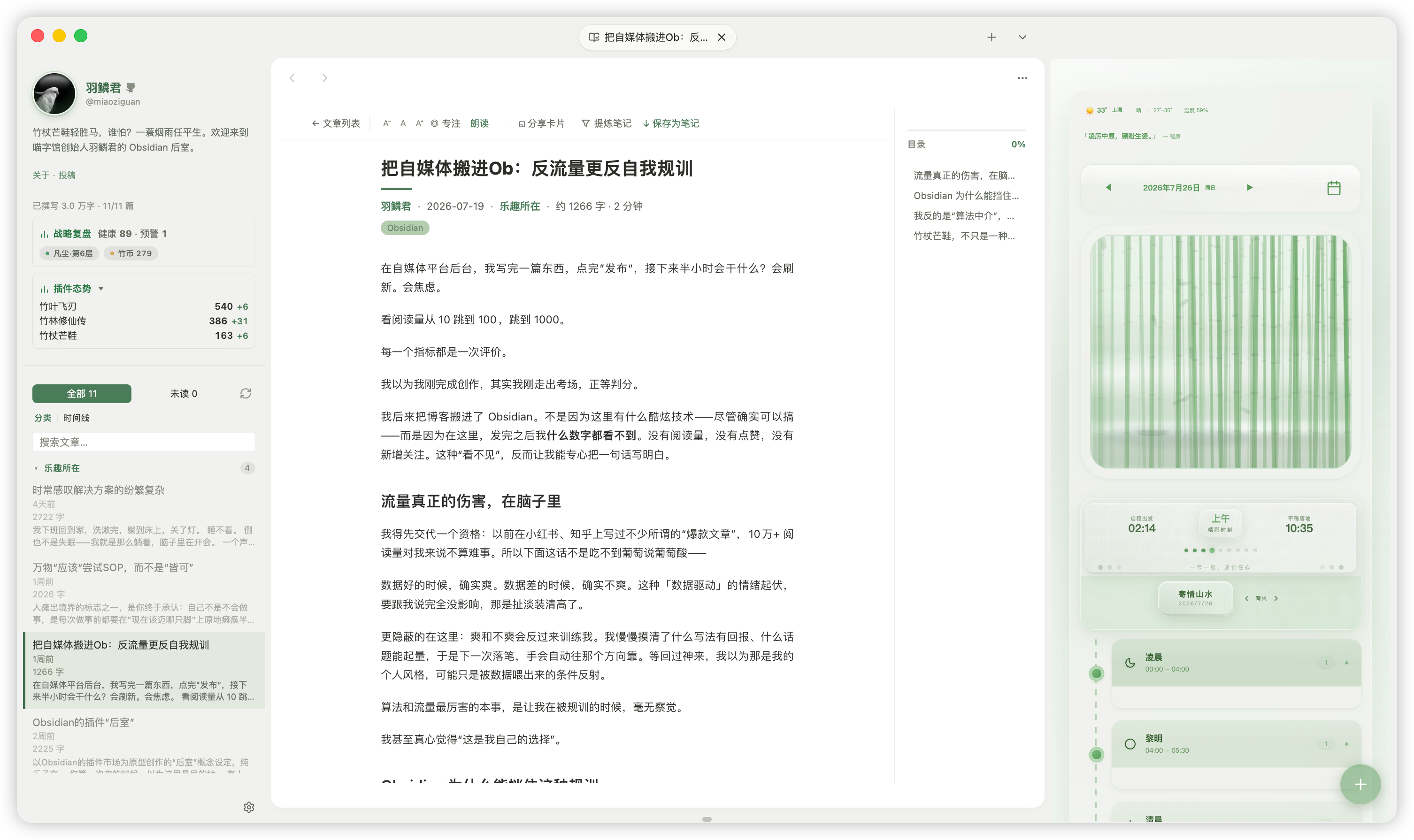
Task: Return to 文章列表 article list
Action: pos(336,123)
